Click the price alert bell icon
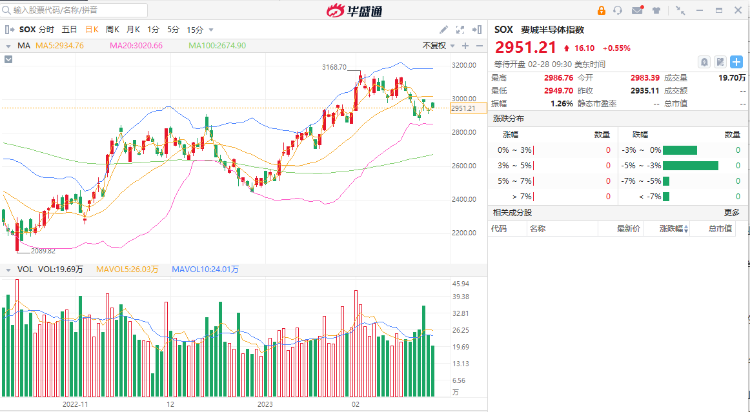This screenshot has height=412, width=750. click(705, 61)
